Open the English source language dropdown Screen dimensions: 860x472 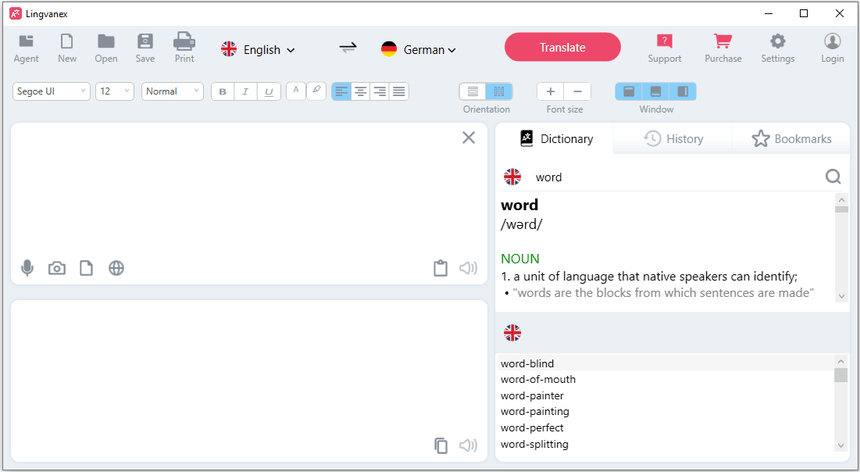pyautogui.click(x=258, y=49)
